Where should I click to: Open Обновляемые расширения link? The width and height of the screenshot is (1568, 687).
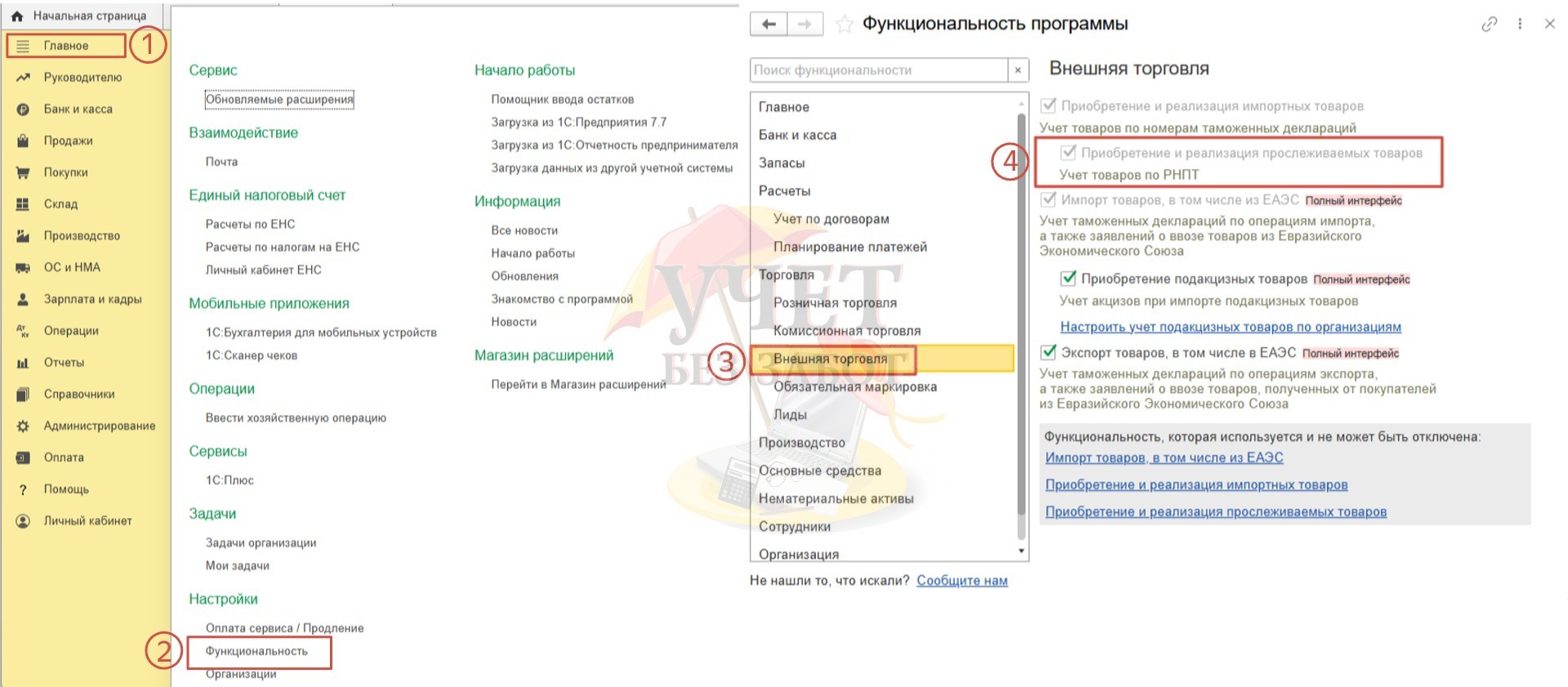(x=279, y=100)
